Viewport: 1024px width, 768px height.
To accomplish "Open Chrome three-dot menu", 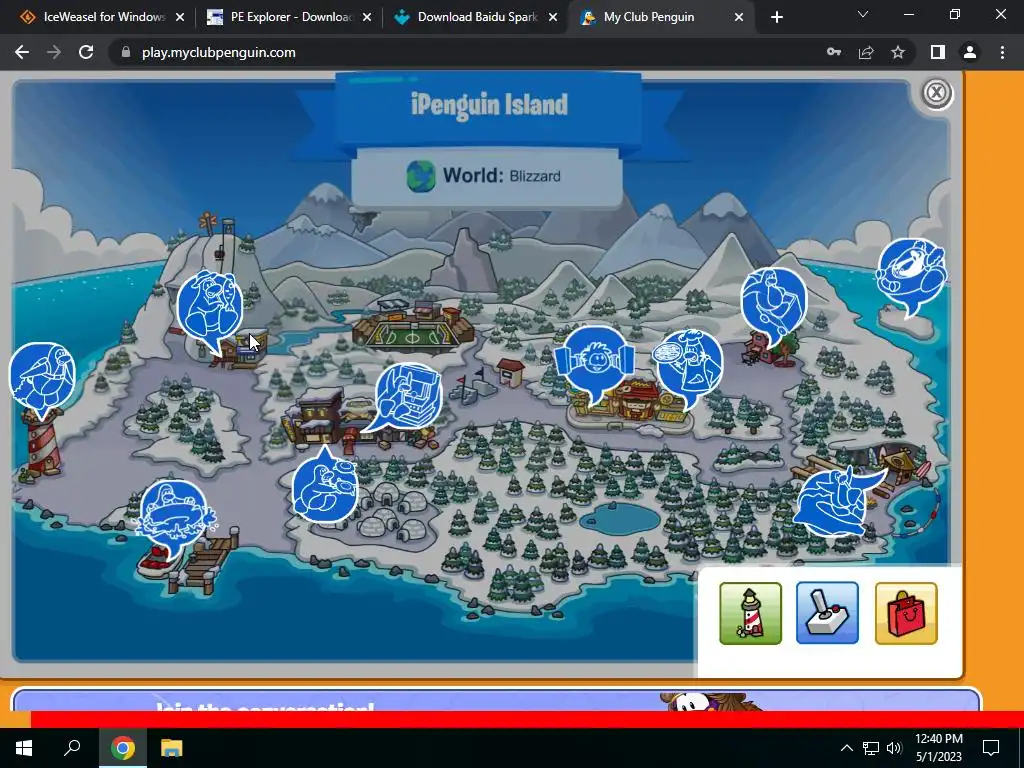I will (1002, 52).
